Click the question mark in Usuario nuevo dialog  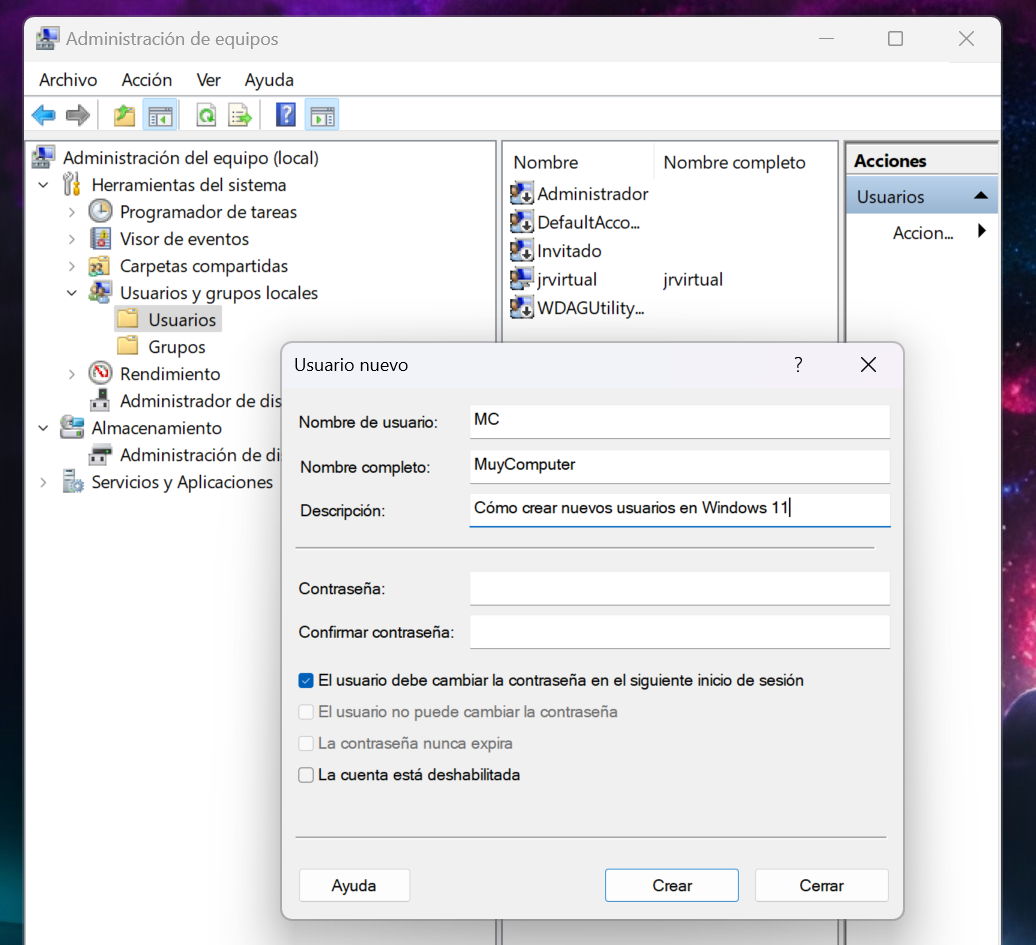click(798, 365)
